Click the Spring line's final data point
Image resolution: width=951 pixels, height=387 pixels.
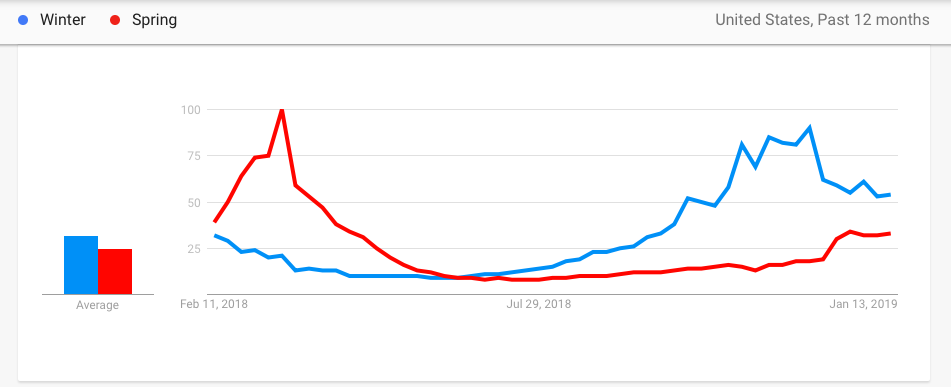coord(889,234)
